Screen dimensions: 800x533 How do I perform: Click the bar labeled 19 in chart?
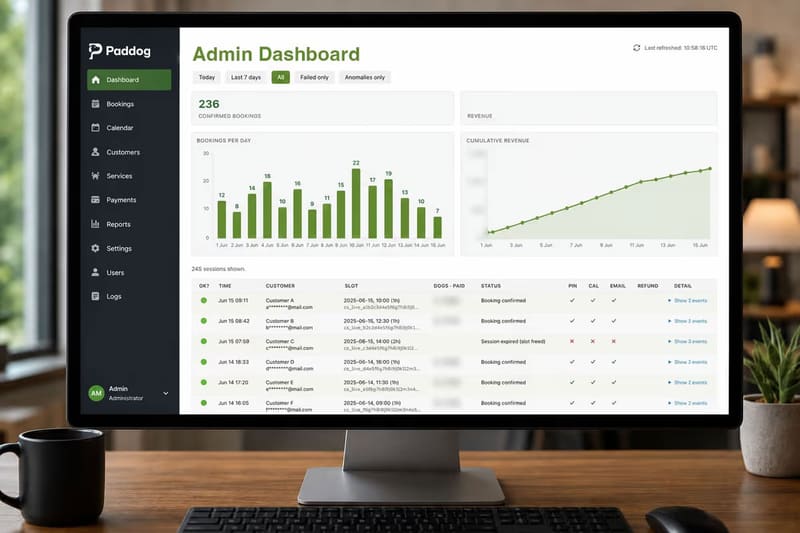388,209
